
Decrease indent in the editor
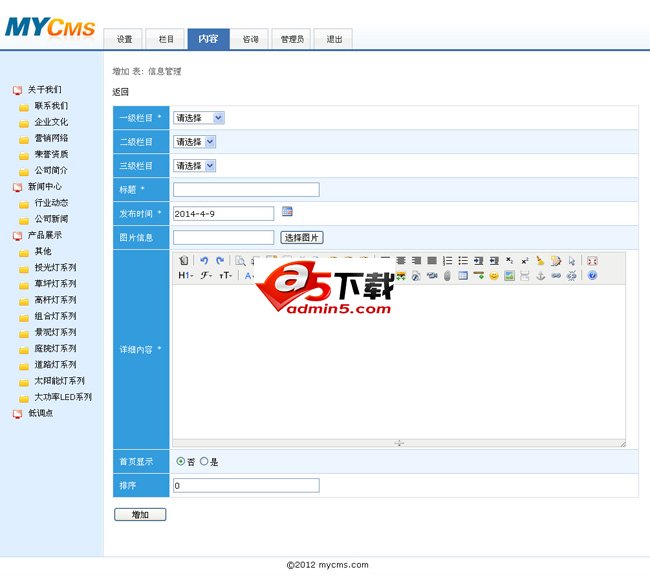pos(494,261)
